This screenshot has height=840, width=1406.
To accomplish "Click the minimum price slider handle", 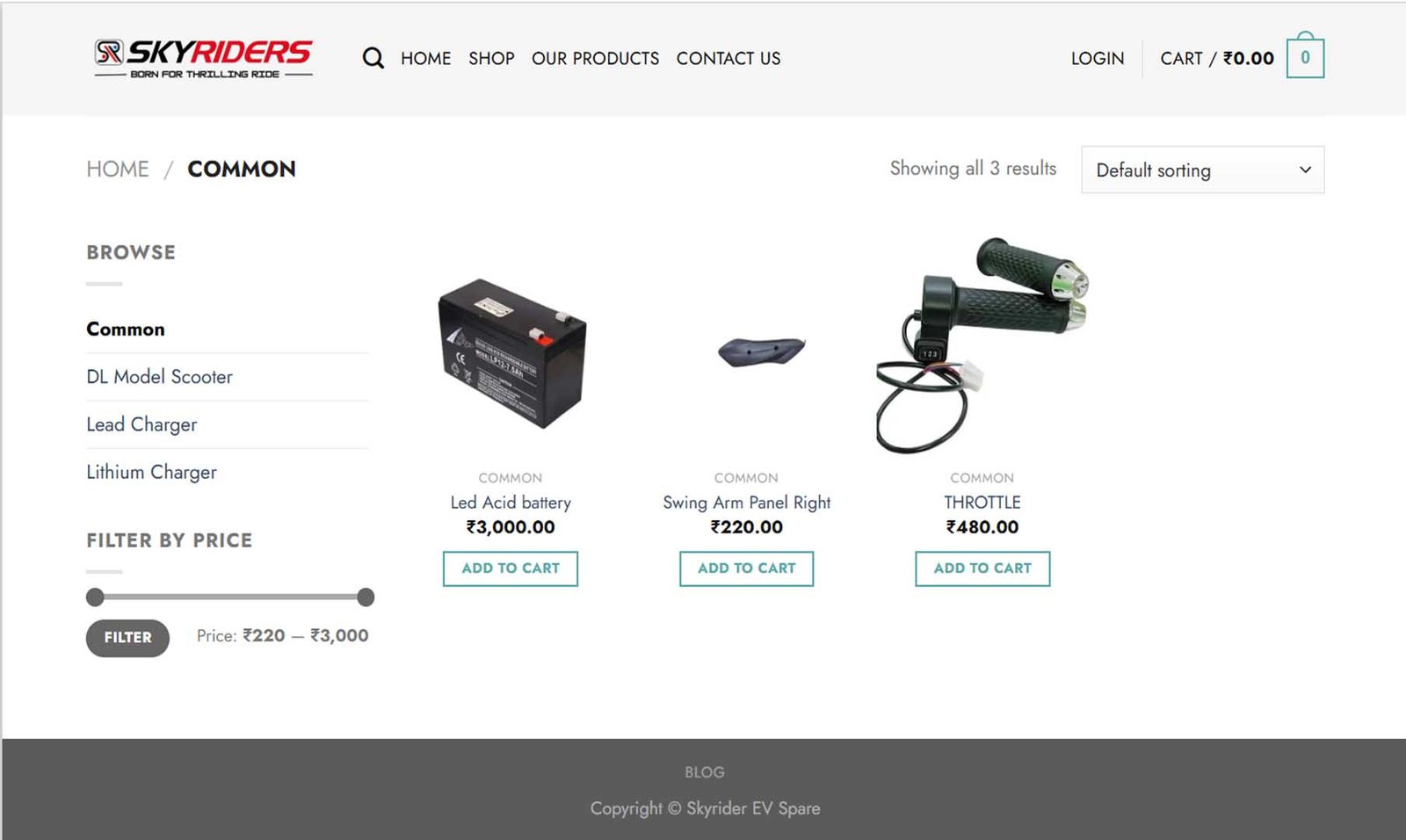I will (x=95, y=597).
